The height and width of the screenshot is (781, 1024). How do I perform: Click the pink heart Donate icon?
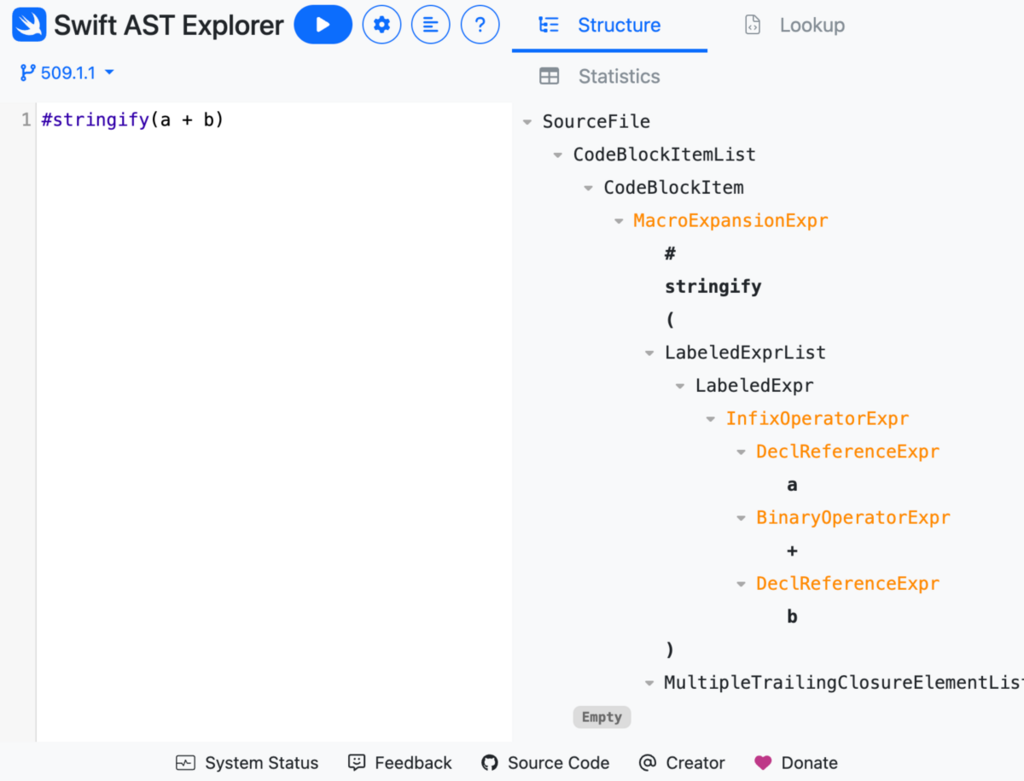click(763, 763)
